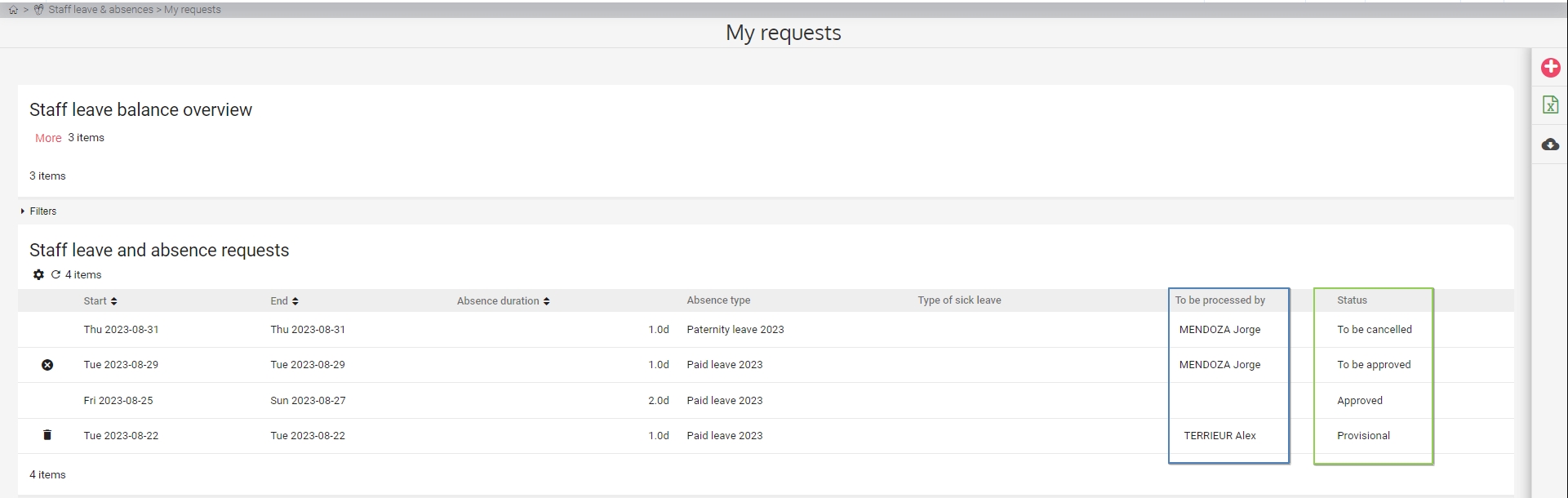This screenshot has height=498, width=1568.
Task: Go to home via breadcrumb icon
Action: [13, 10]
